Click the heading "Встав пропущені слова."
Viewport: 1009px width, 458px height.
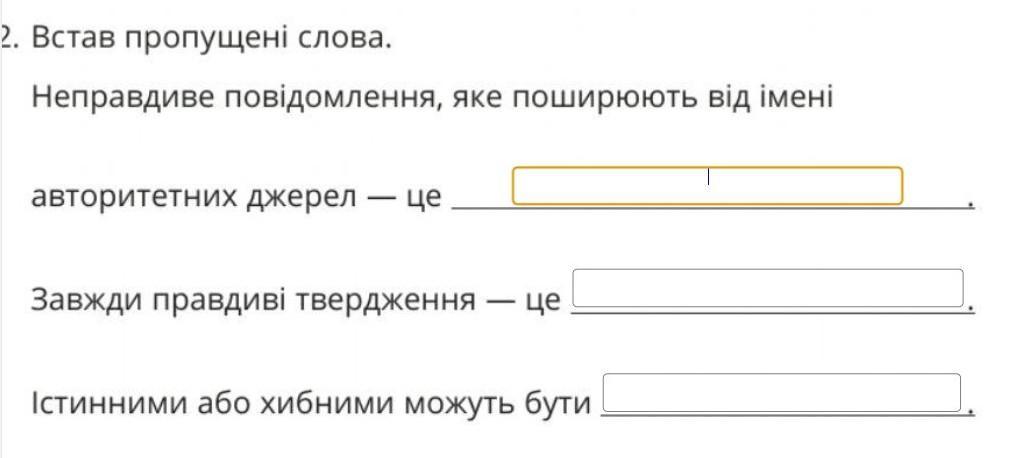212,40
